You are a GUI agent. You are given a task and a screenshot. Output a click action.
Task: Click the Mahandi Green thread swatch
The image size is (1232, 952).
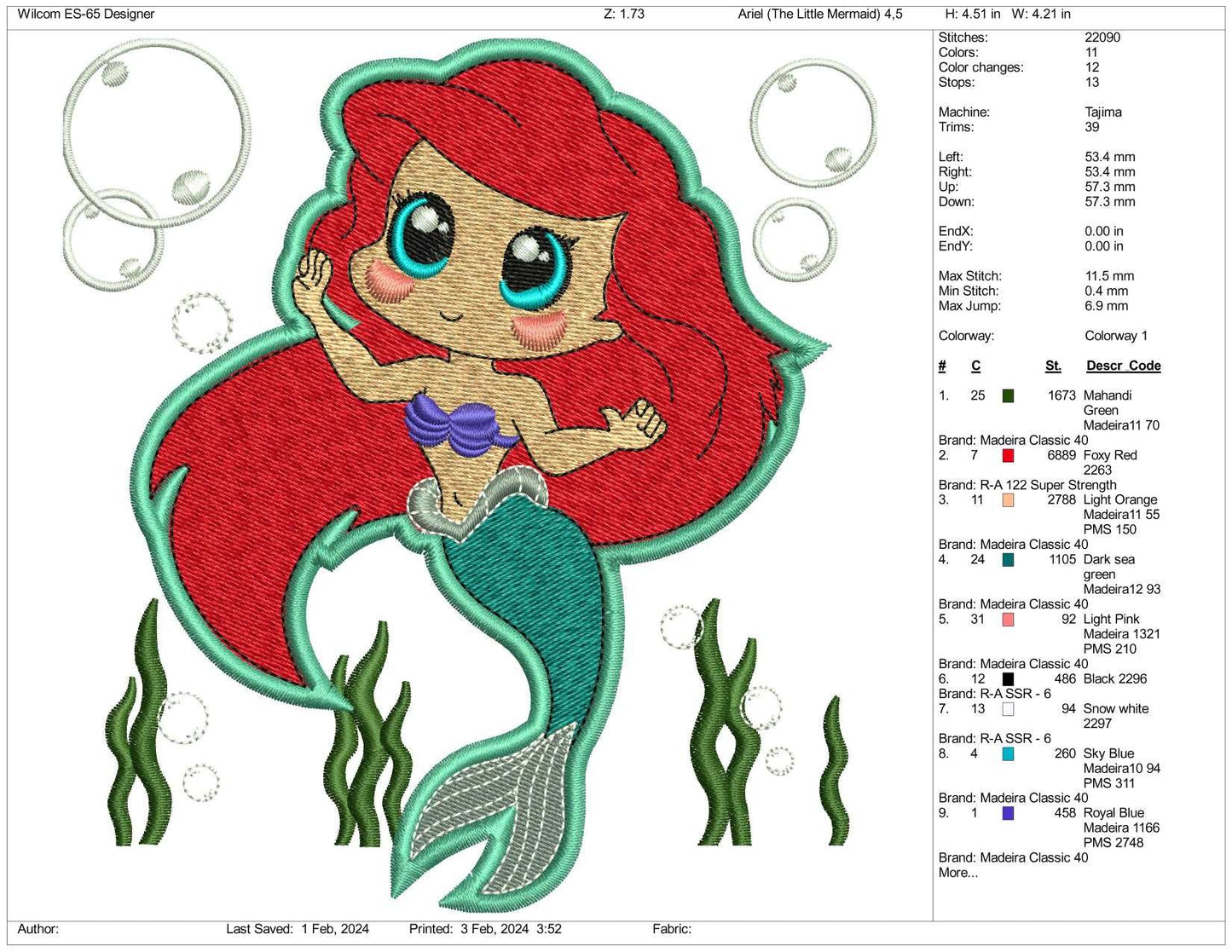tap(1009, 395)
